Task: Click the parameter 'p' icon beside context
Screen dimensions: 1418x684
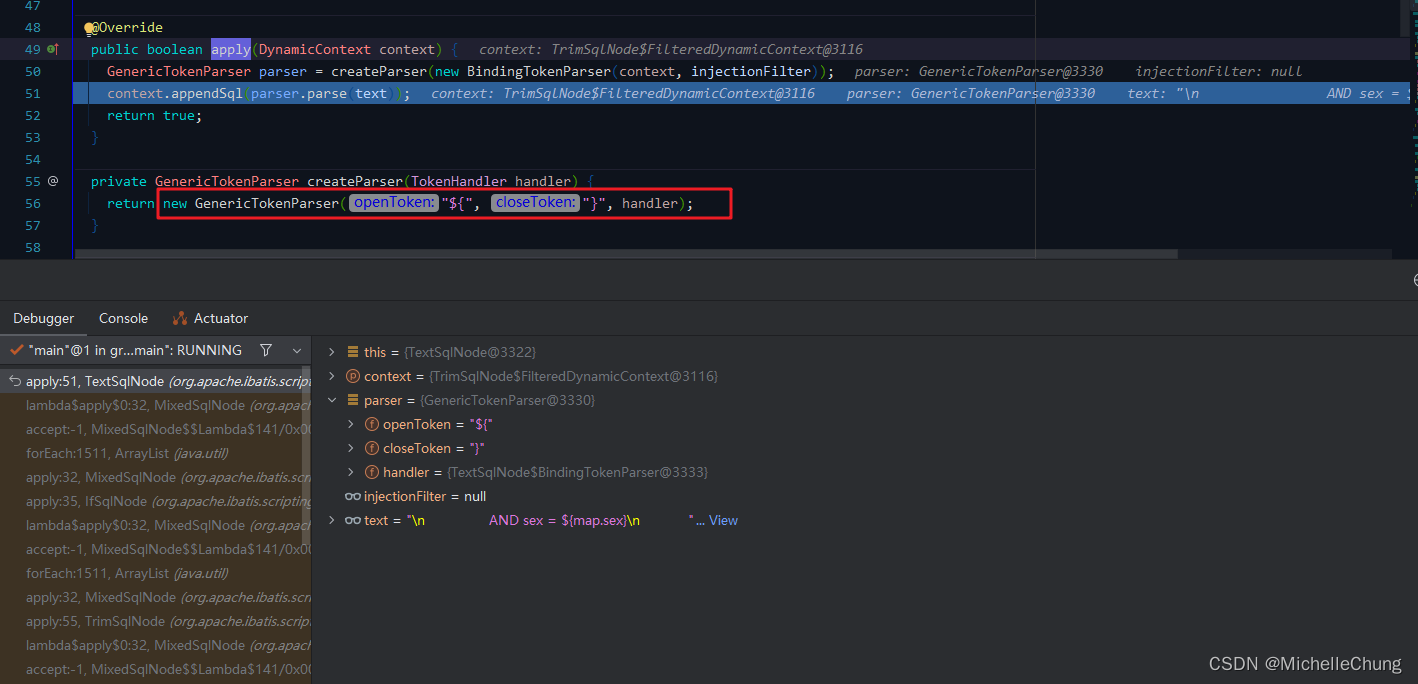Action: tap(353, 376)
